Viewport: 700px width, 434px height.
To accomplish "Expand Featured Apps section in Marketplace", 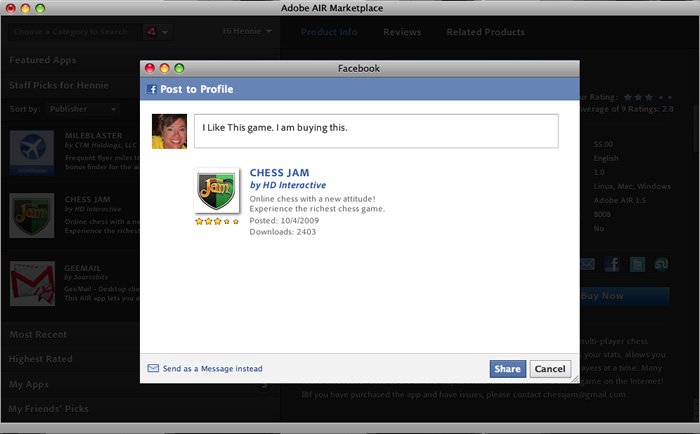I will (x=42, y=60).
